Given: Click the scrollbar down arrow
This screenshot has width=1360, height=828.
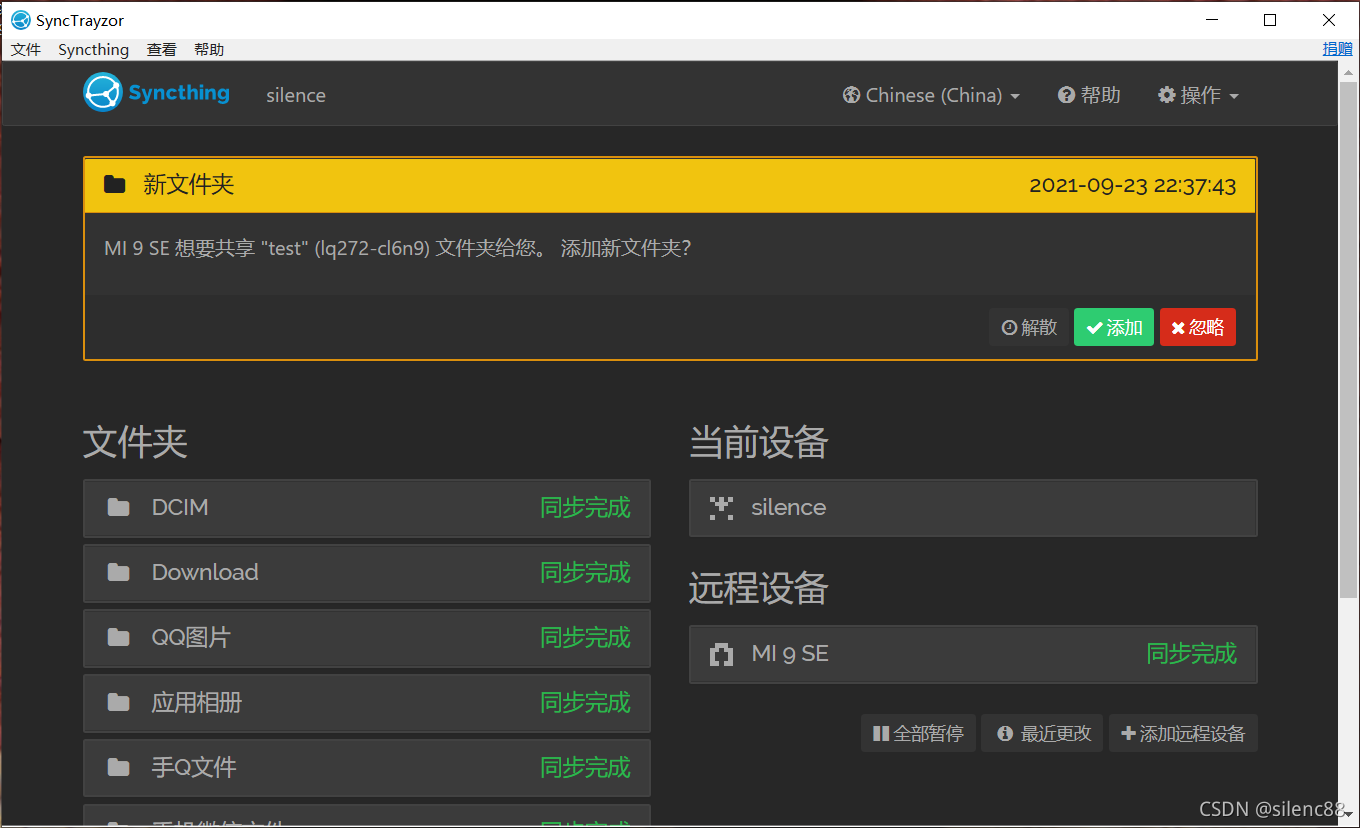Looking at the screenshot, I should click(x=1349, y=815).
